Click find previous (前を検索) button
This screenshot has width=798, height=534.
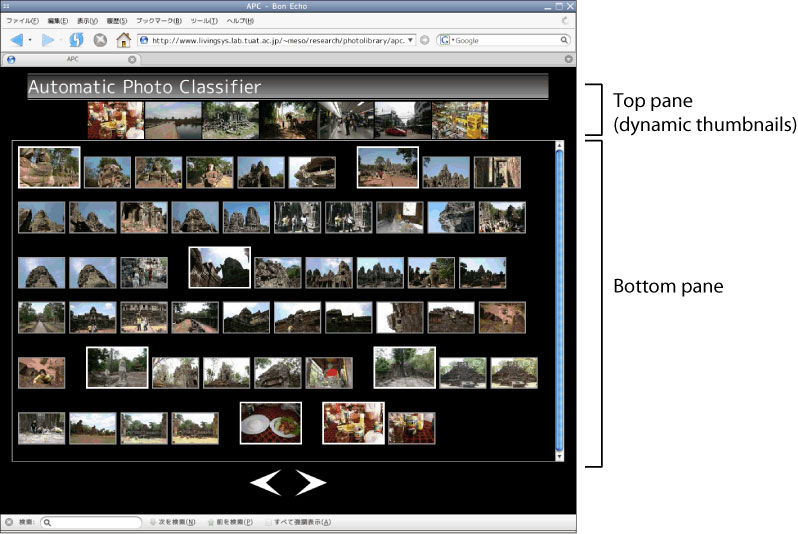[230, 522]
